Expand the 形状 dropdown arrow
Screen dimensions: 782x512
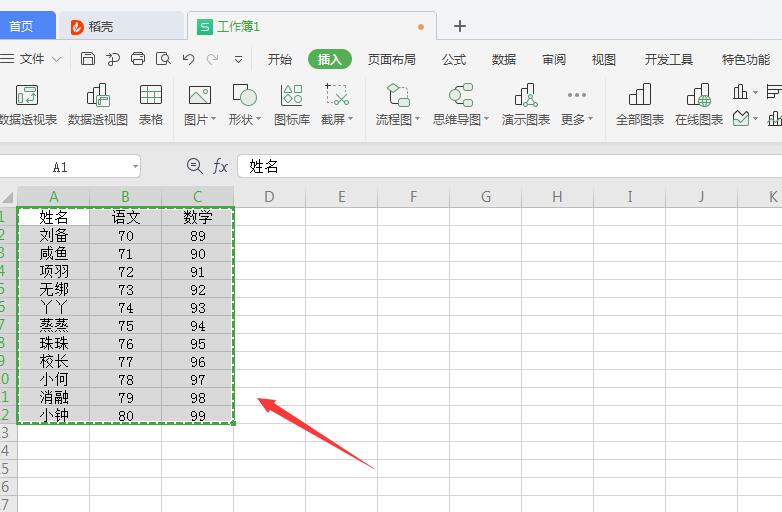258,119
